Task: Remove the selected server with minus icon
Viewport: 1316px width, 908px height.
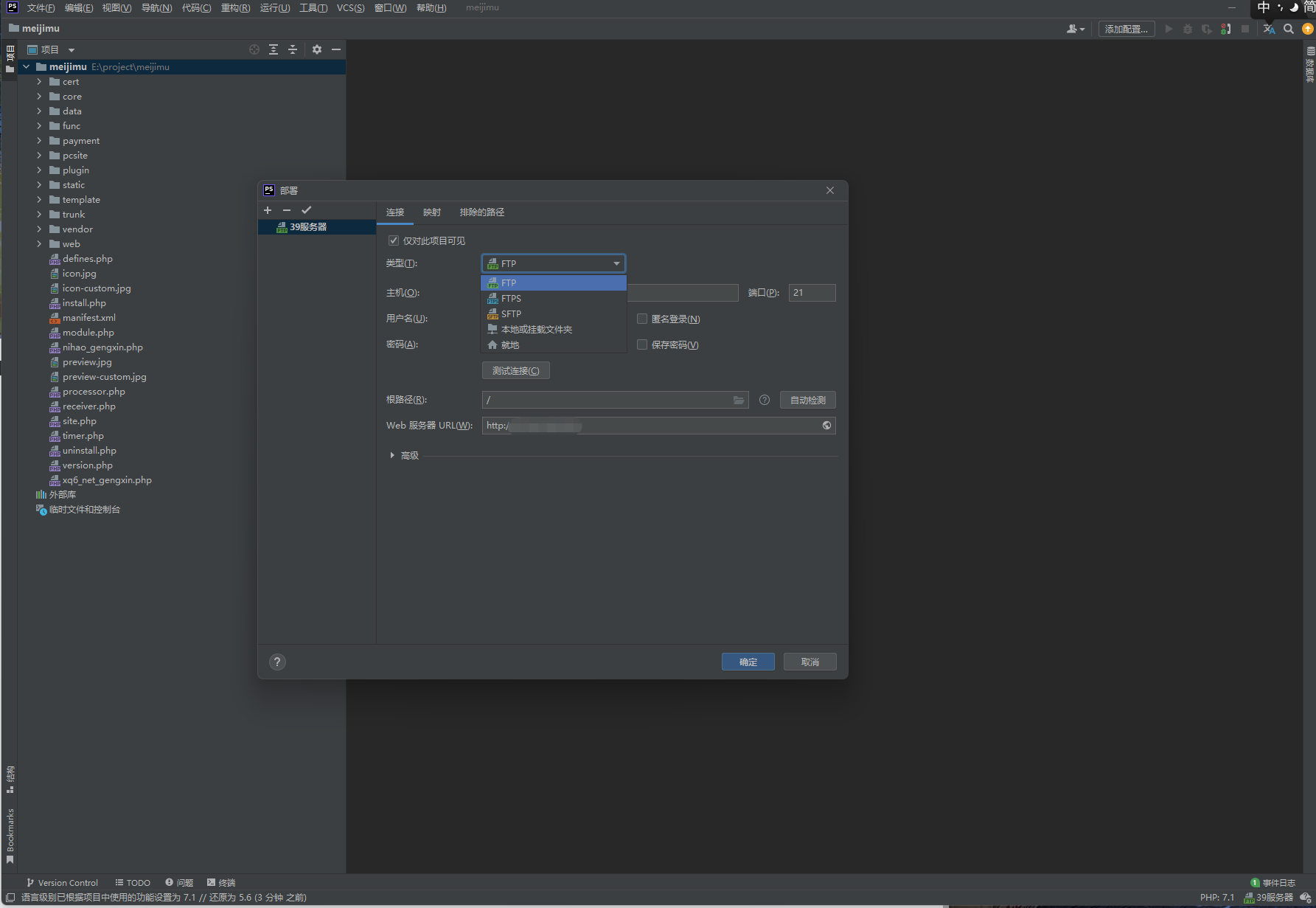Action: click(287, 210)
